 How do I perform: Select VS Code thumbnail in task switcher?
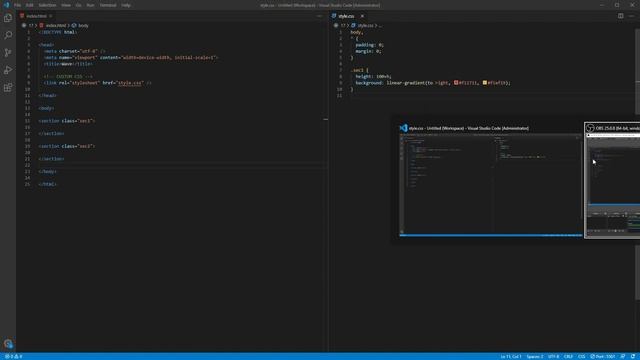coord(491,185)
